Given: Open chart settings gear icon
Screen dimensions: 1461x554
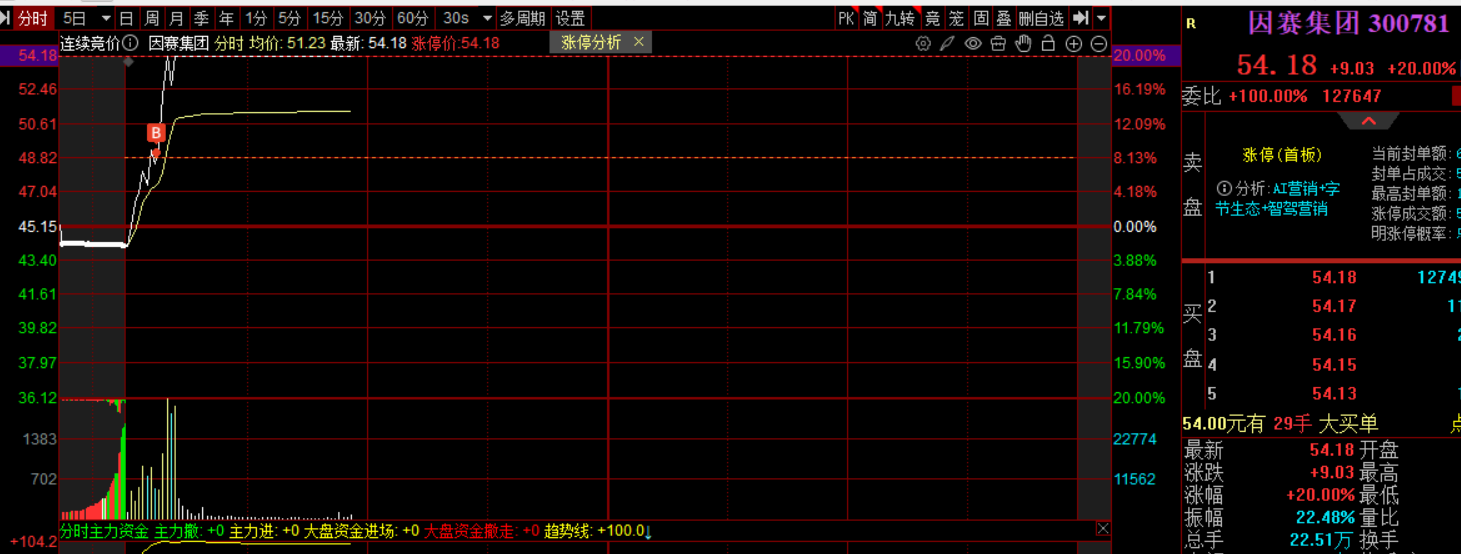Looking at the screenshot, I should click(x=923, y=43).
